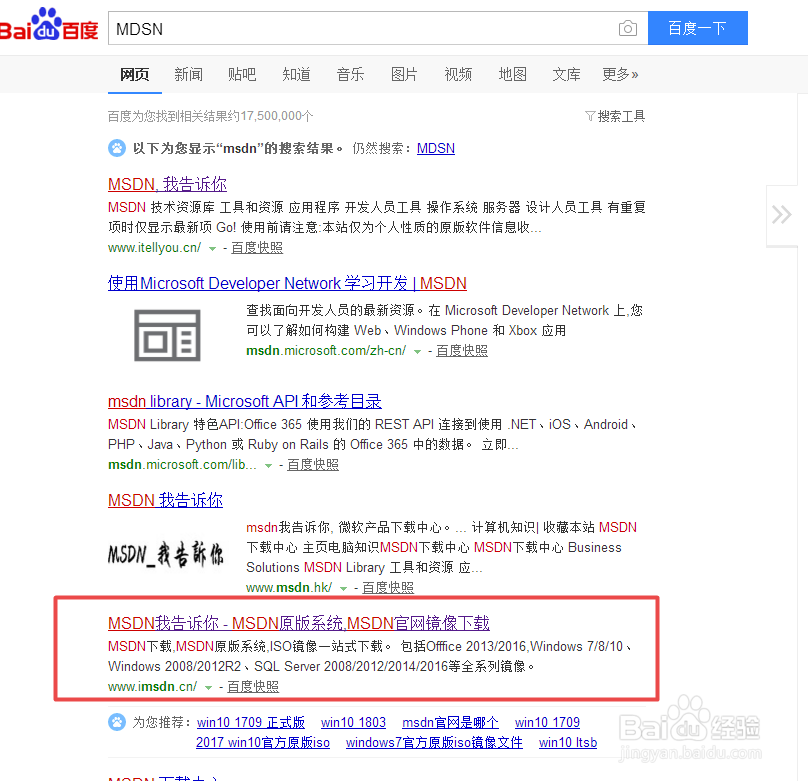Switch to the 文库 tab
Image resolution: width=808 pixels, height=781 pixels.
click(566, 75)
